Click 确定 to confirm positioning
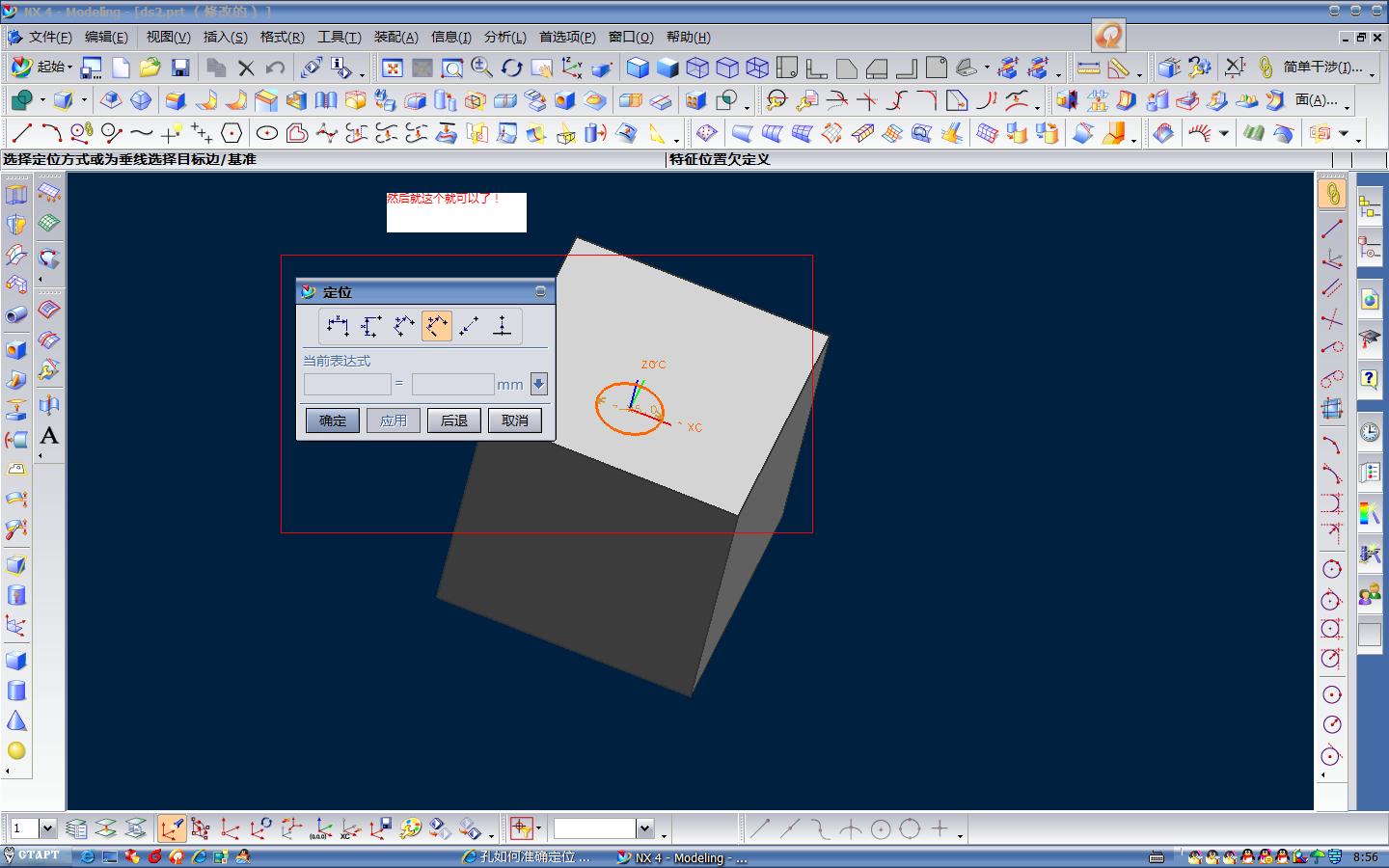This screenshot has width=1389, height=868. [x=333, y=420]
